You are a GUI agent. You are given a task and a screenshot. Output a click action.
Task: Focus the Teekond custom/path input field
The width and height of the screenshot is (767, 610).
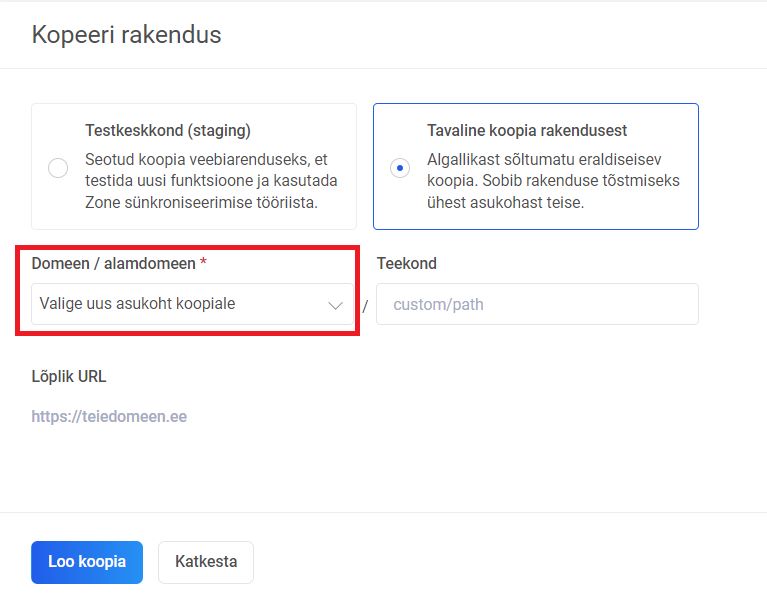click(x=537, y=304)
